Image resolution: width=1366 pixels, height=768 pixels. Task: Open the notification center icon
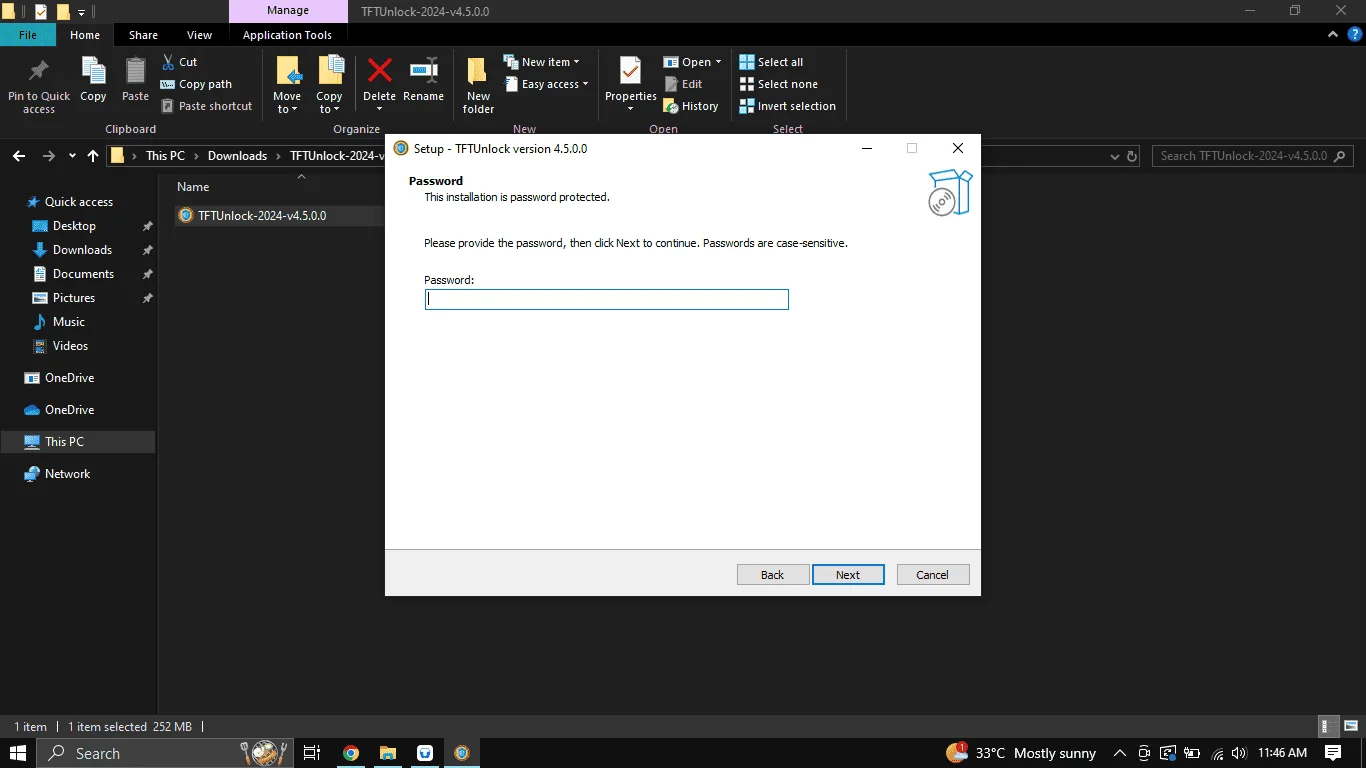pos(1333,753)
